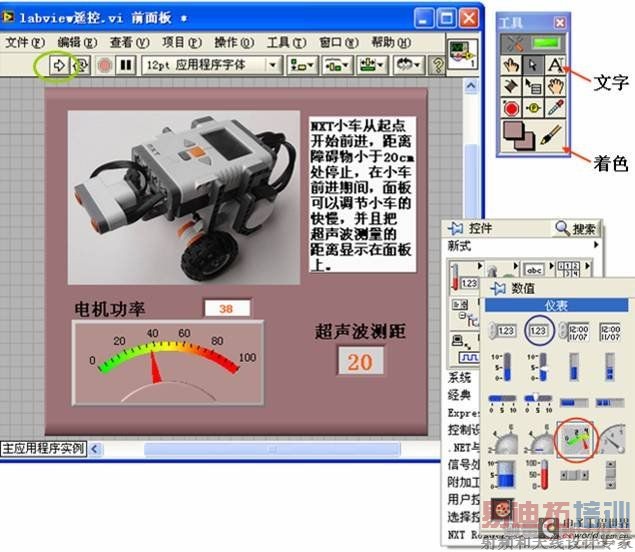
Task: Open the Resize Objects dropdown
Action: (371, 65)
